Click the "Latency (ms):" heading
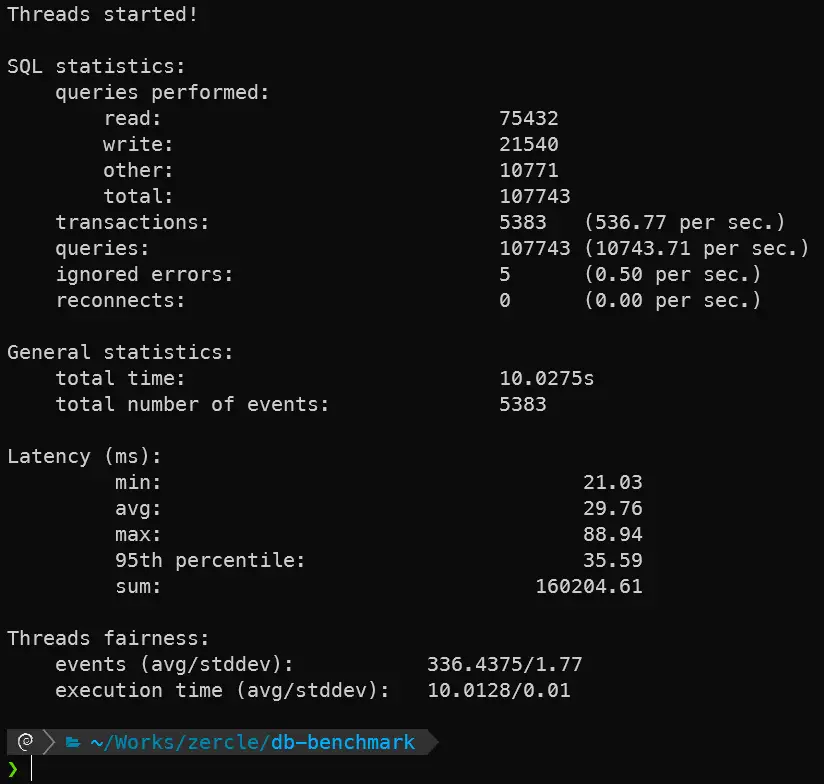This screenshot has width=824, height=784. pos(84,457)
